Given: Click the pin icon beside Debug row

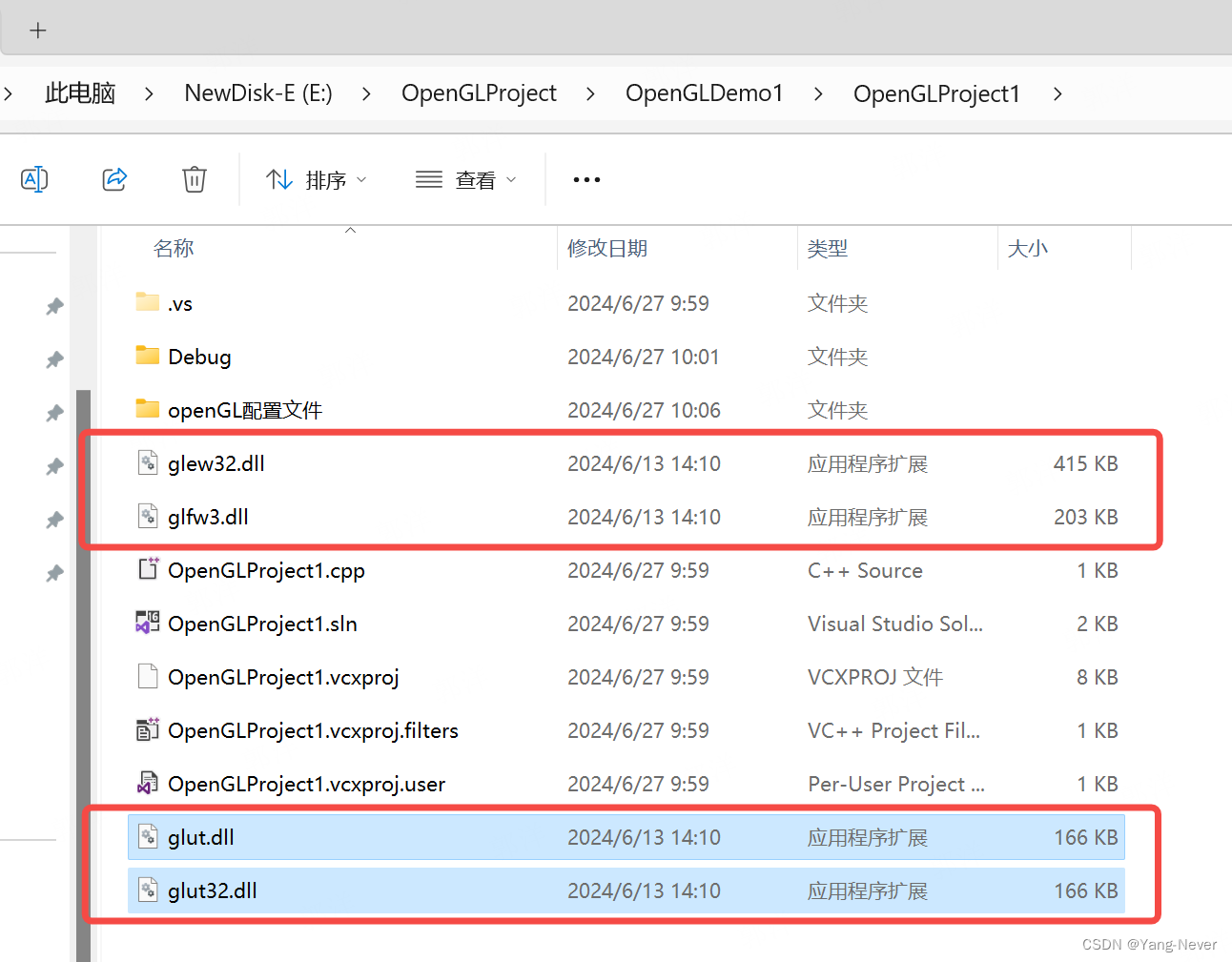Looking at the screenshot, I should 54,359.
